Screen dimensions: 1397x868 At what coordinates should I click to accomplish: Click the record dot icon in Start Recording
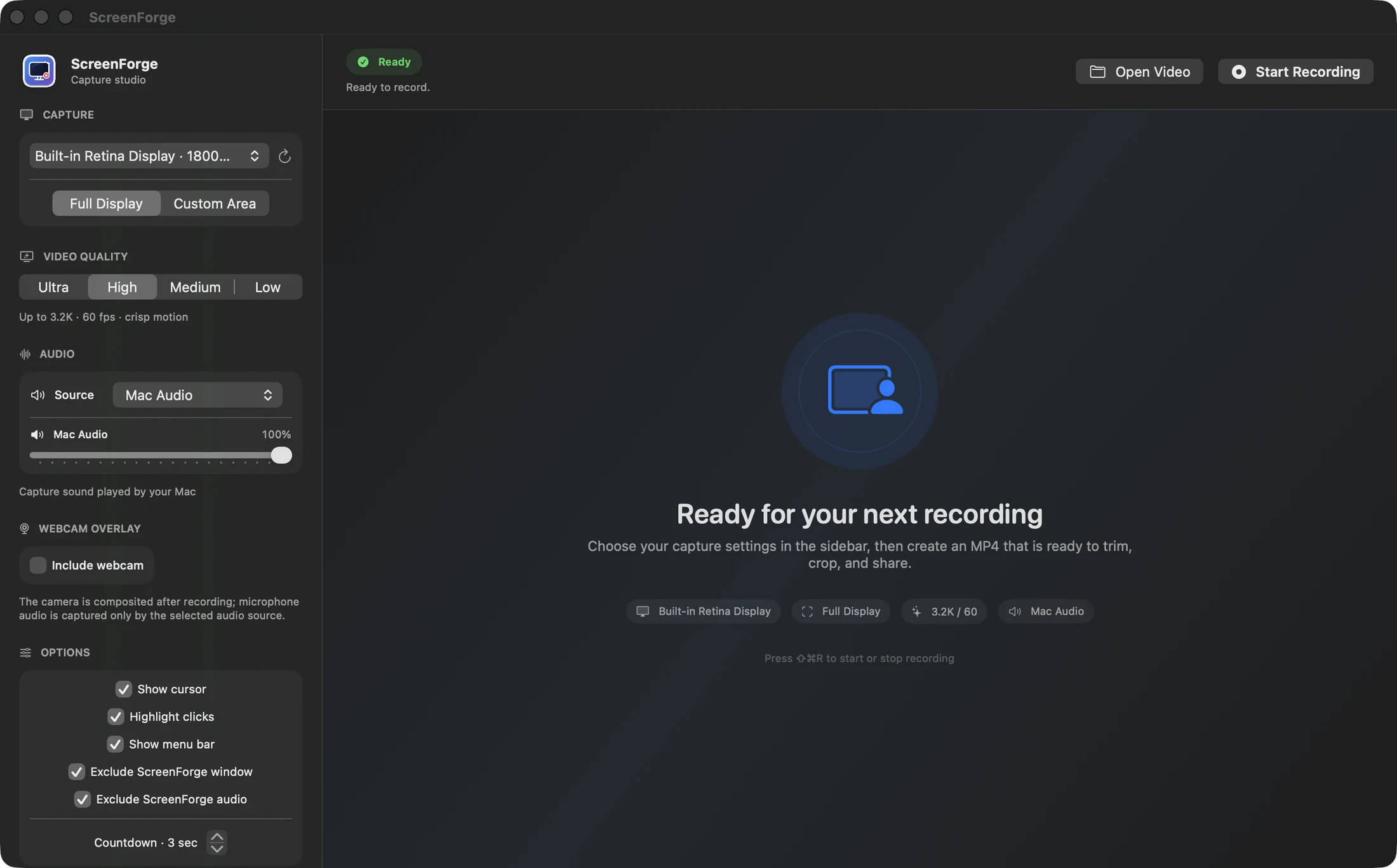pos(1238,72)
